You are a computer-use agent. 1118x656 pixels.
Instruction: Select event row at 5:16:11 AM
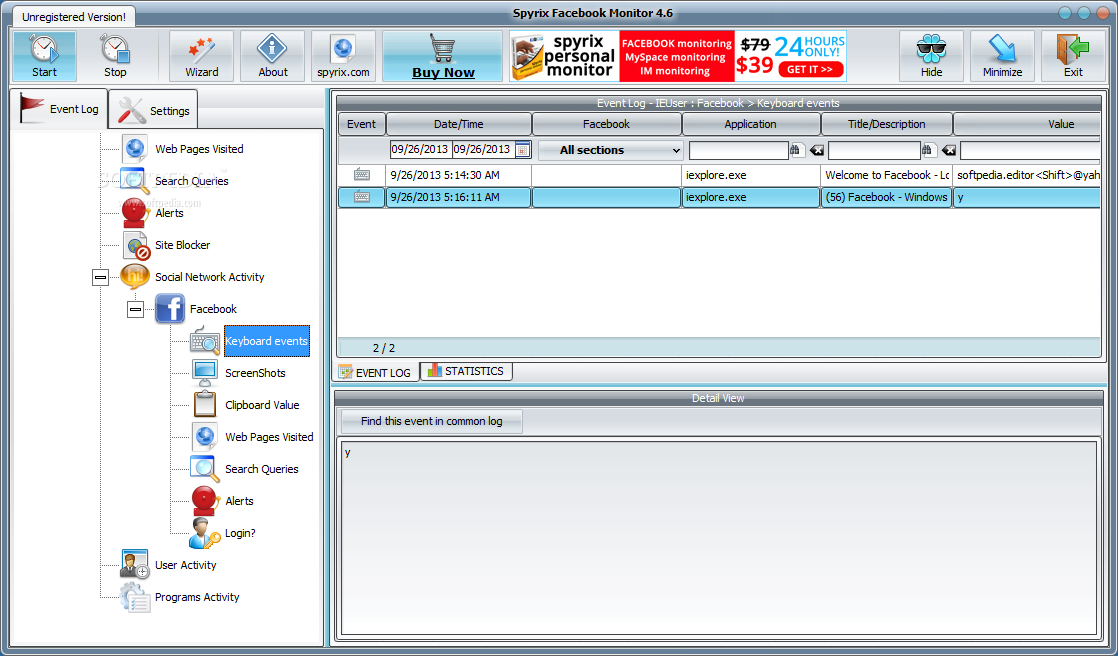[719, 198]
